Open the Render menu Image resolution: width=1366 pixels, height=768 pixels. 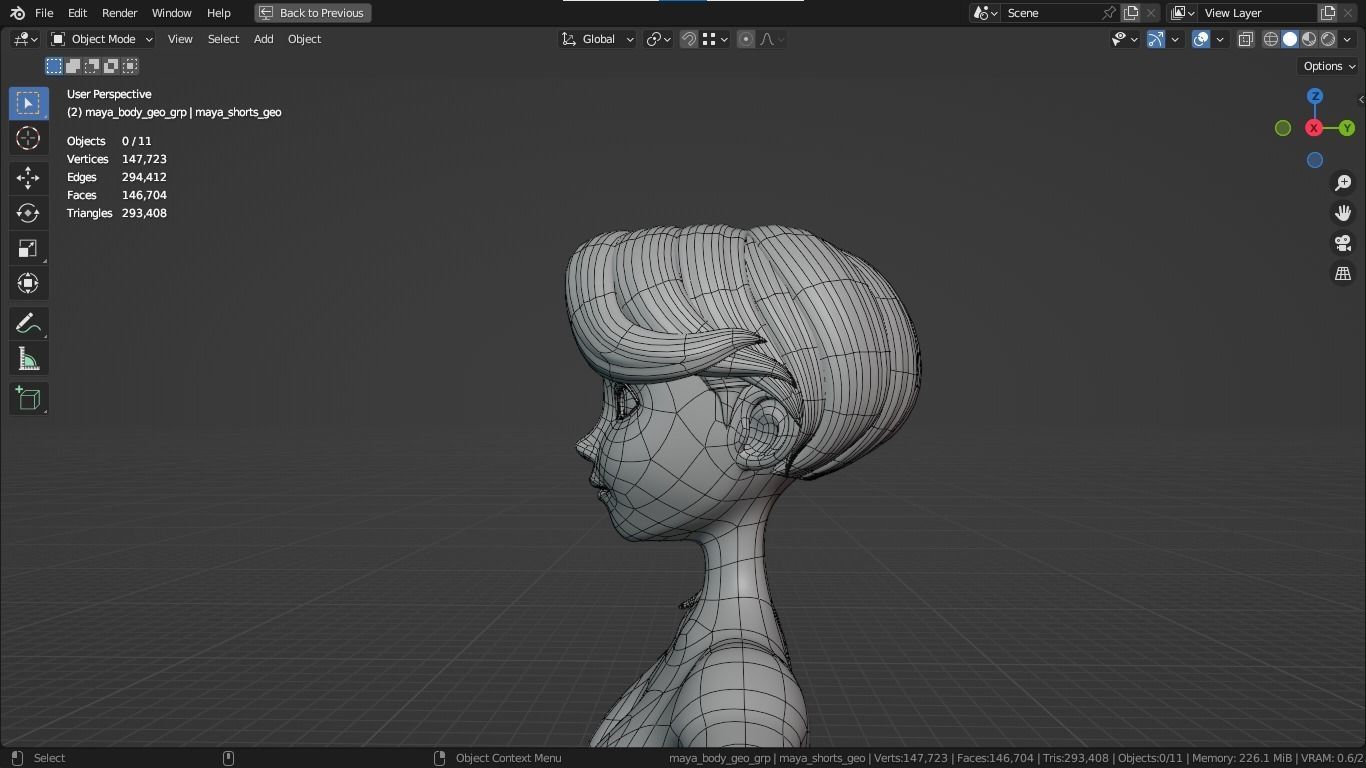[x=119, y=13]
